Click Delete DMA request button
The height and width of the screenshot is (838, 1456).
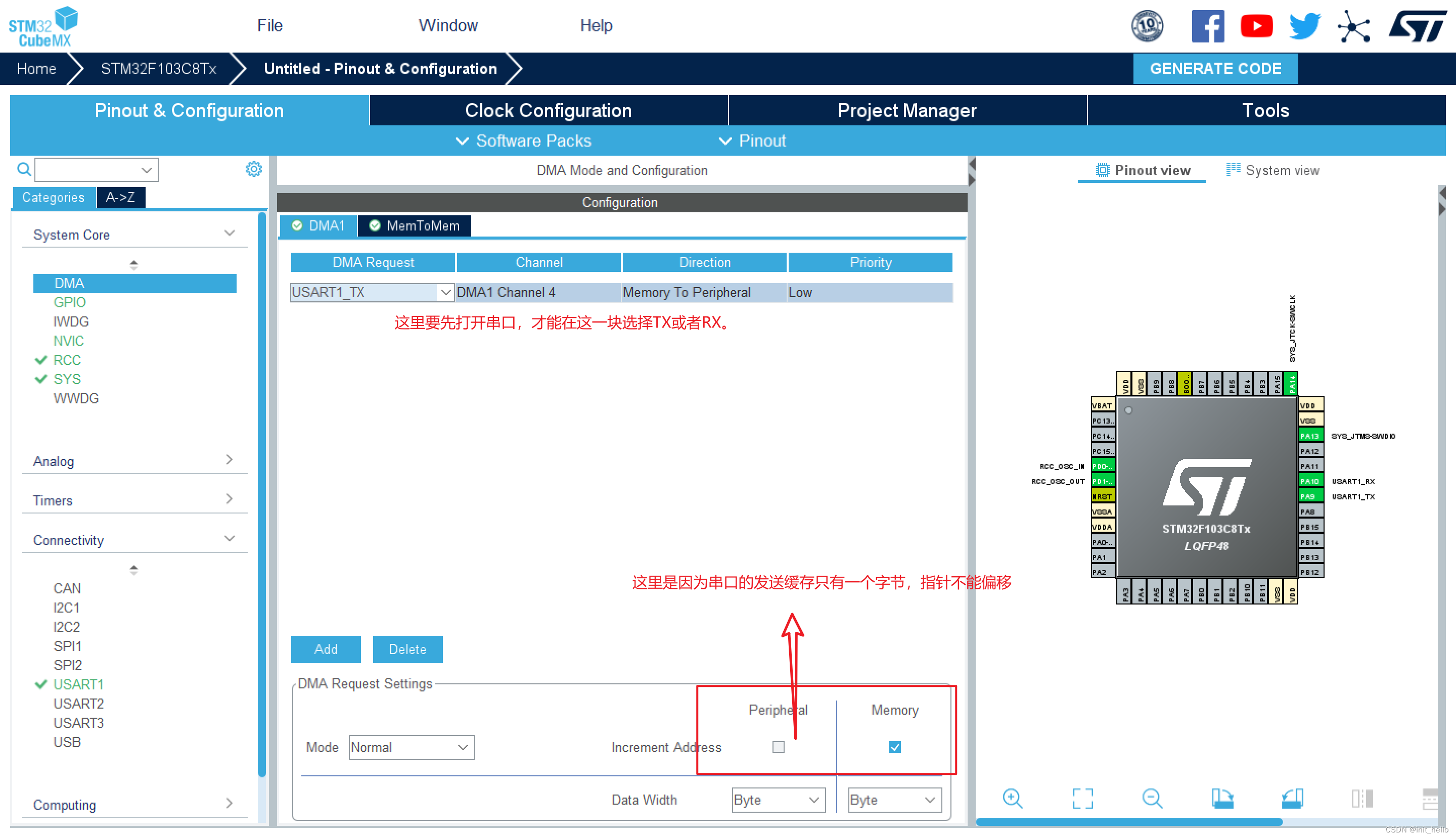pos(407,649)
